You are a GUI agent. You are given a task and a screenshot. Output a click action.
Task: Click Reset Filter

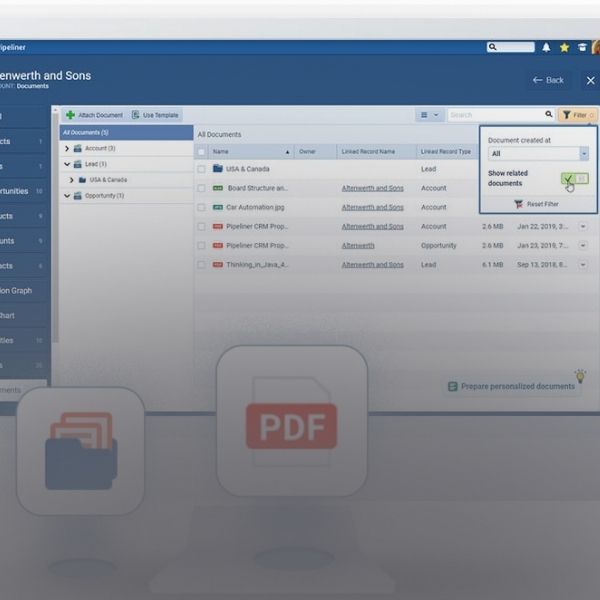click(536, 204)
